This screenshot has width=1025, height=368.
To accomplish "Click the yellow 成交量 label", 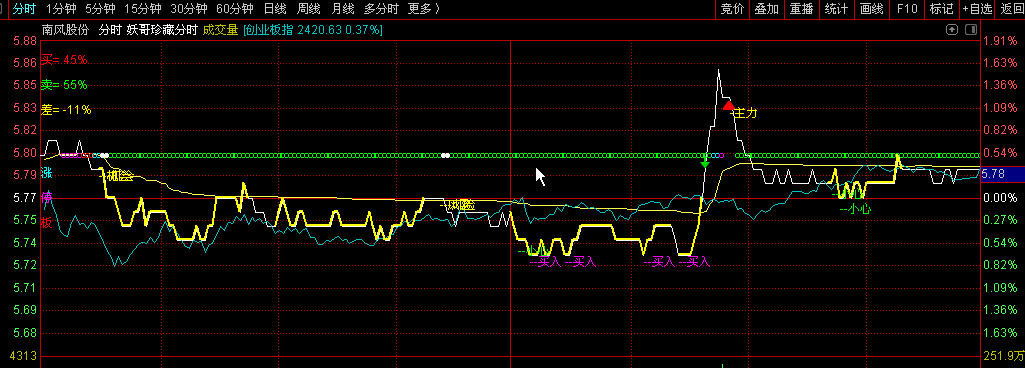I will [x=220, y=30].
